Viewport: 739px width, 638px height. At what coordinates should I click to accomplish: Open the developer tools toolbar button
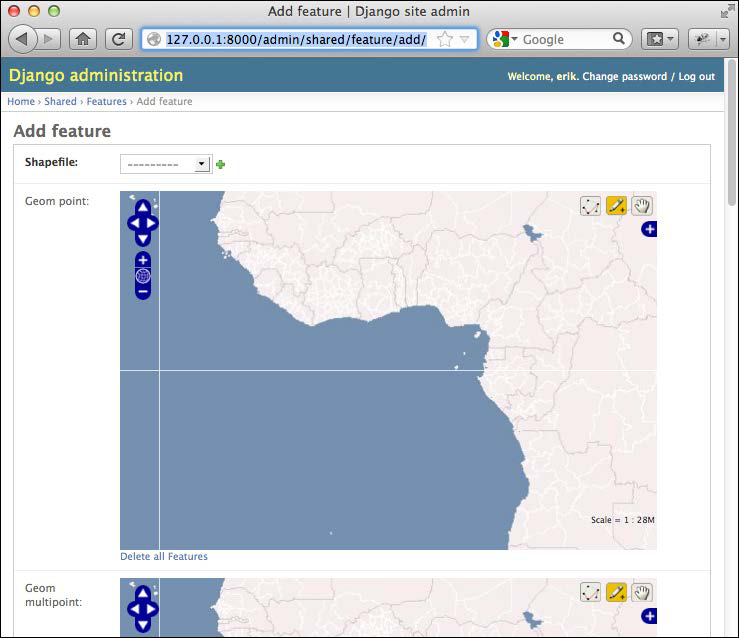(702, 39)
